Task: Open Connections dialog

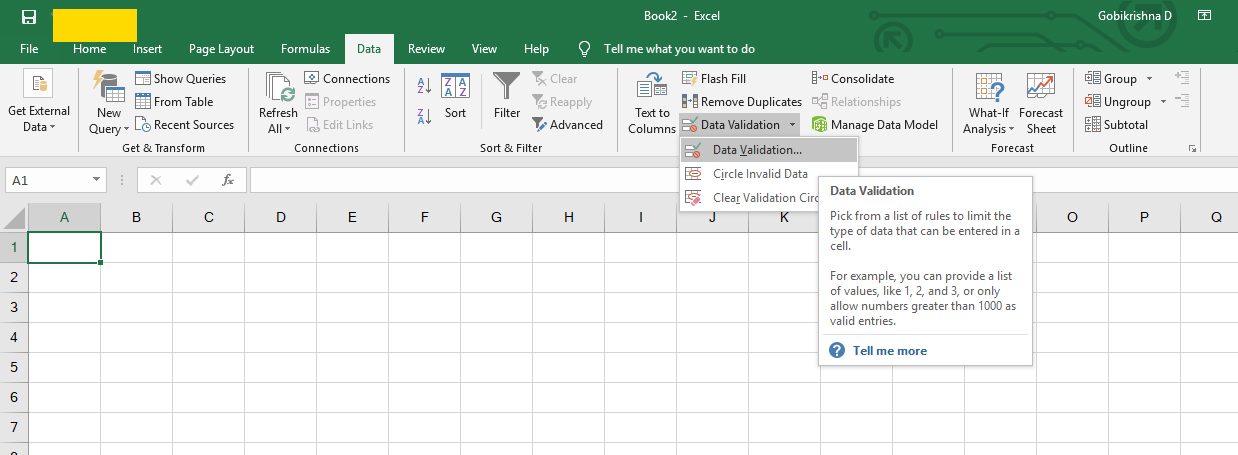Action: click(x=347, y=78)
